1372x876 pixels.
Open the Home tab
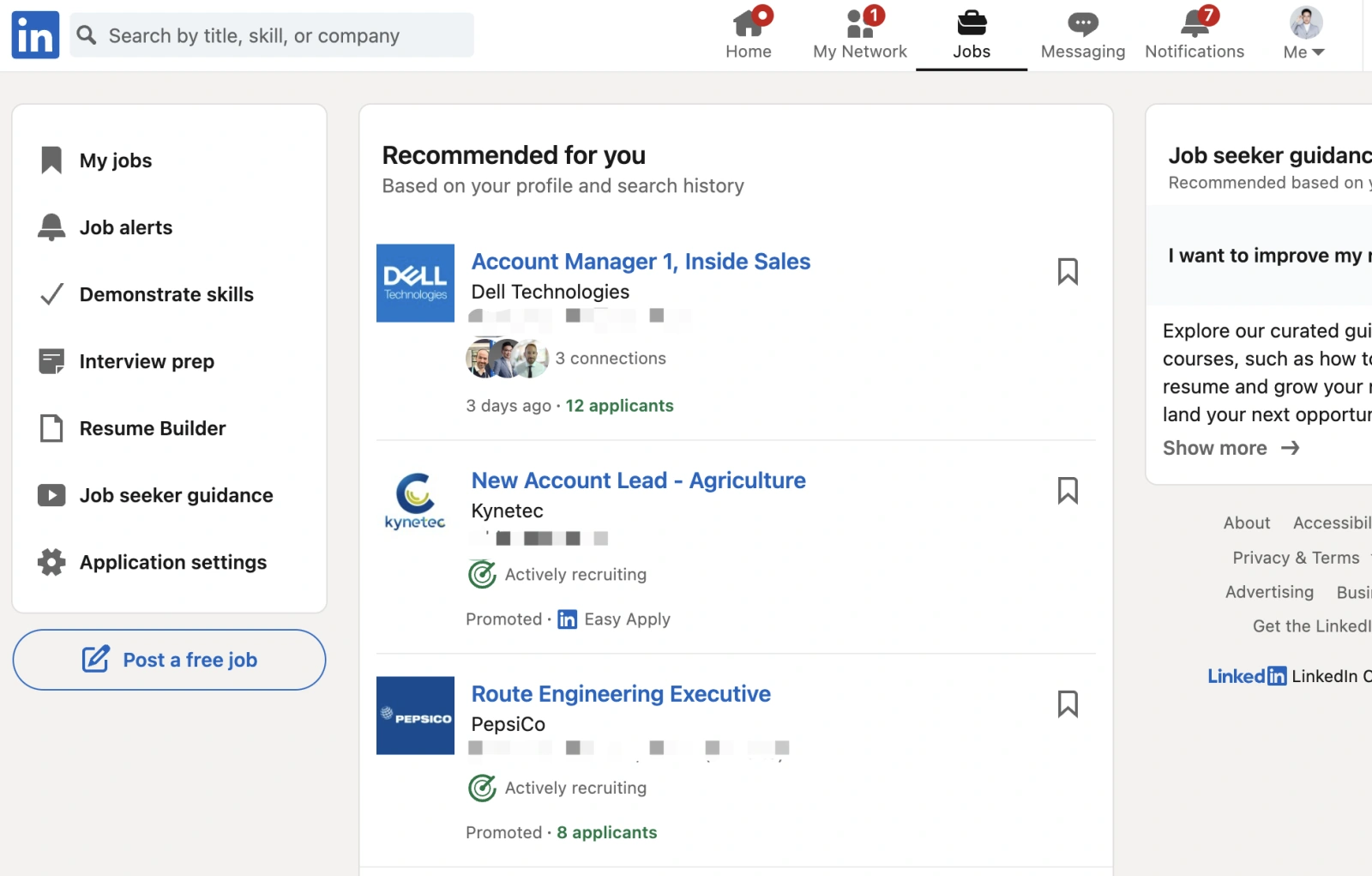[749, 35]
